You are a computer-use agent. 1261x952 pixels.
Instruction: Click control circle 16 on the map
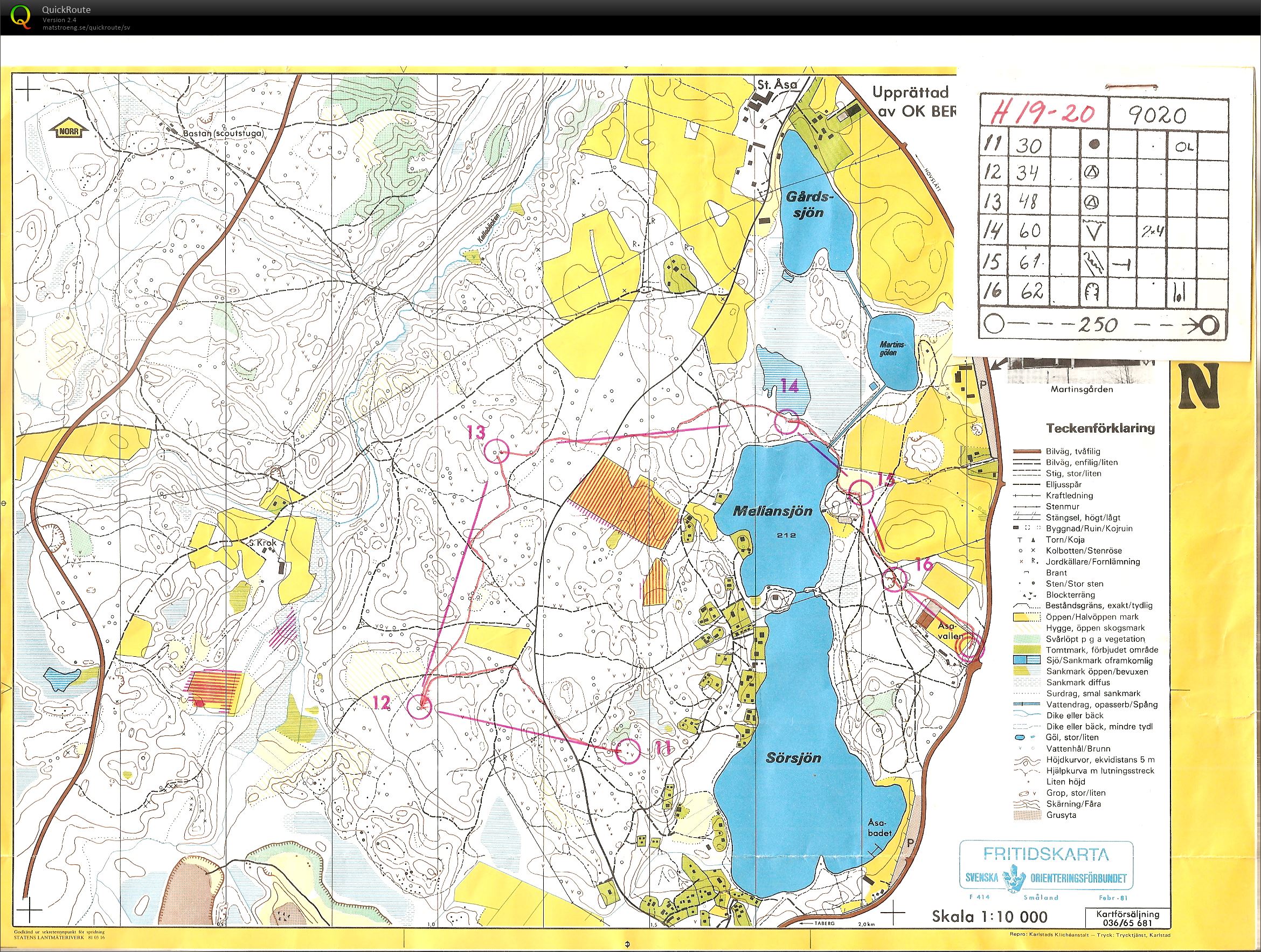893,579
